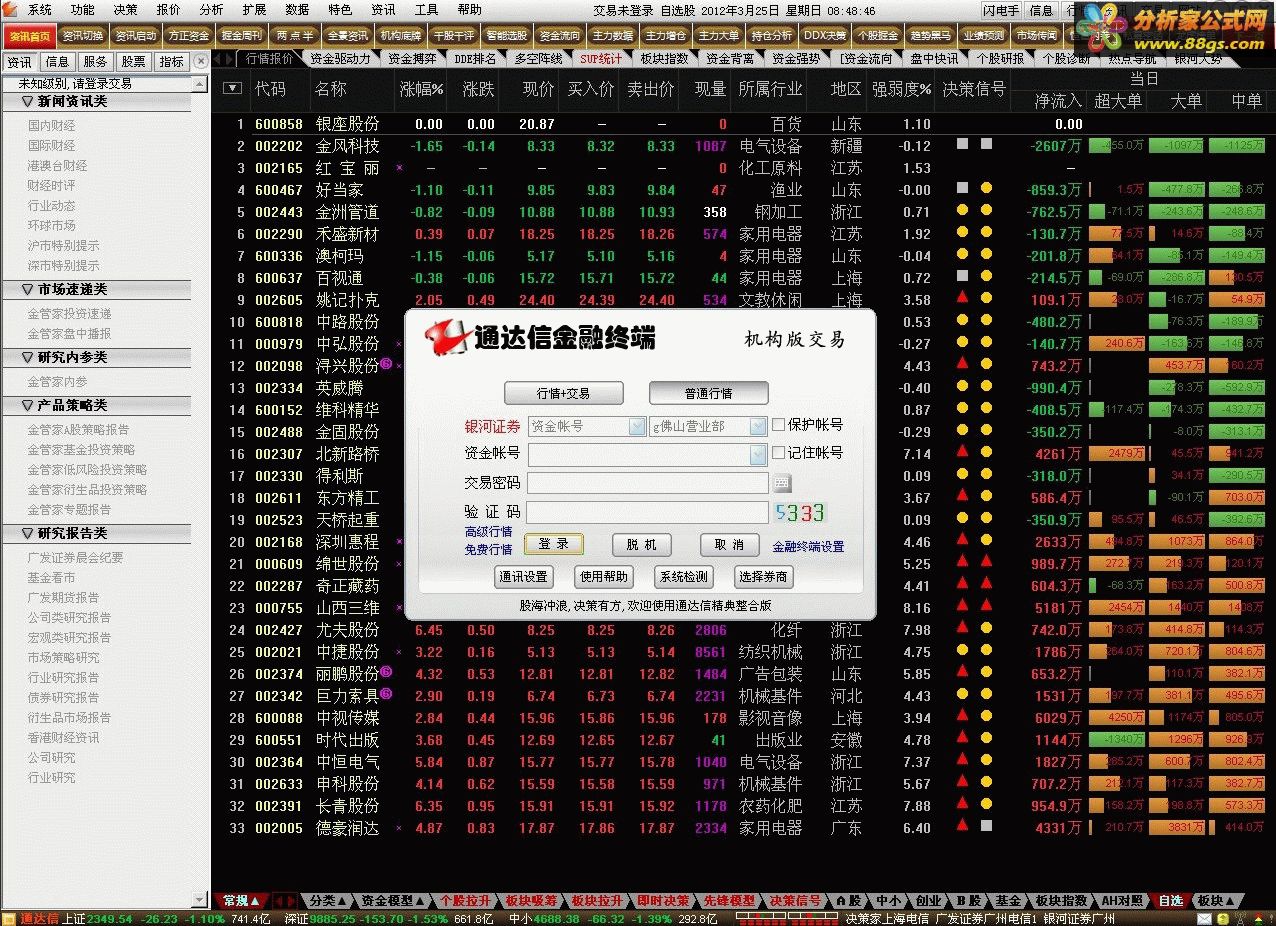
Task: Click the 系统检测 button
Action: tap(684, 576)
